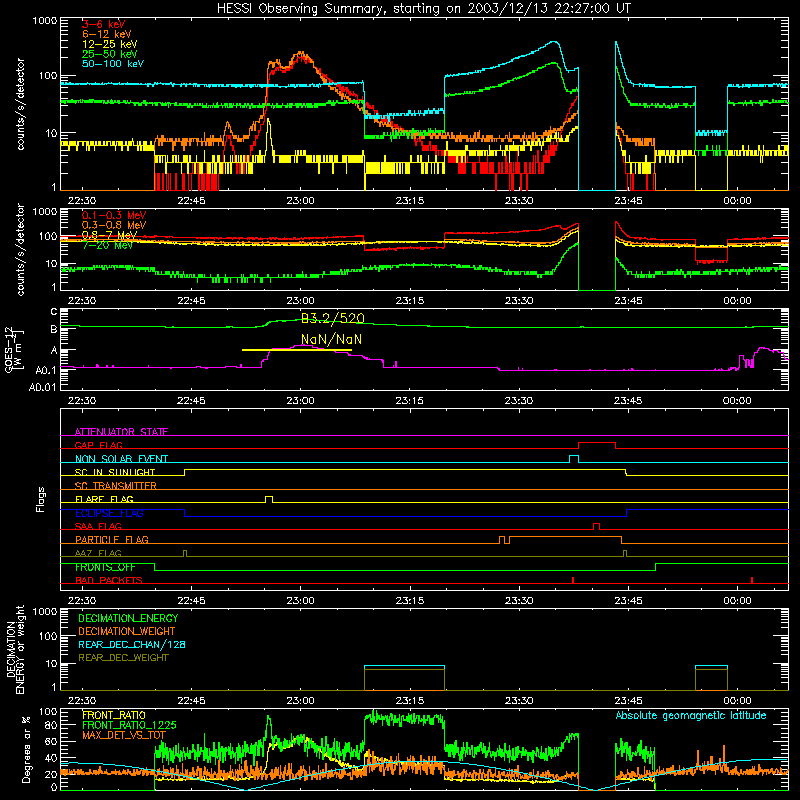Click the MAX_DET_VS_TOT legend label
Screen dimensions: 800x800
(x=124, y=735)
